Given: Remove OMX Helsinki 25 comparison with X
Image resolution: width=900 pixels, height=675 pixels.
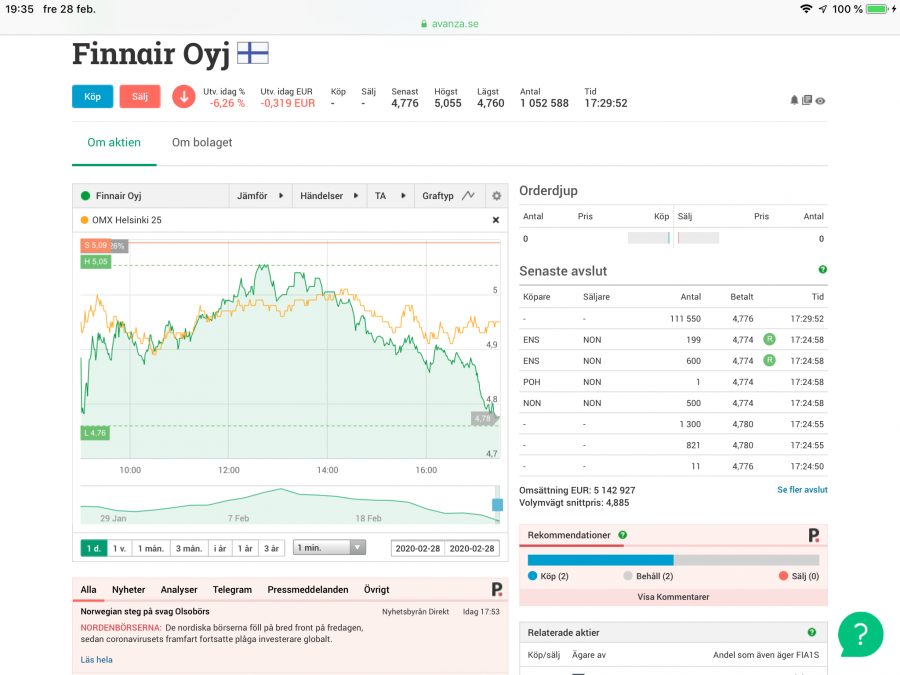Looking at the screenshot, I should coord(495,220).
